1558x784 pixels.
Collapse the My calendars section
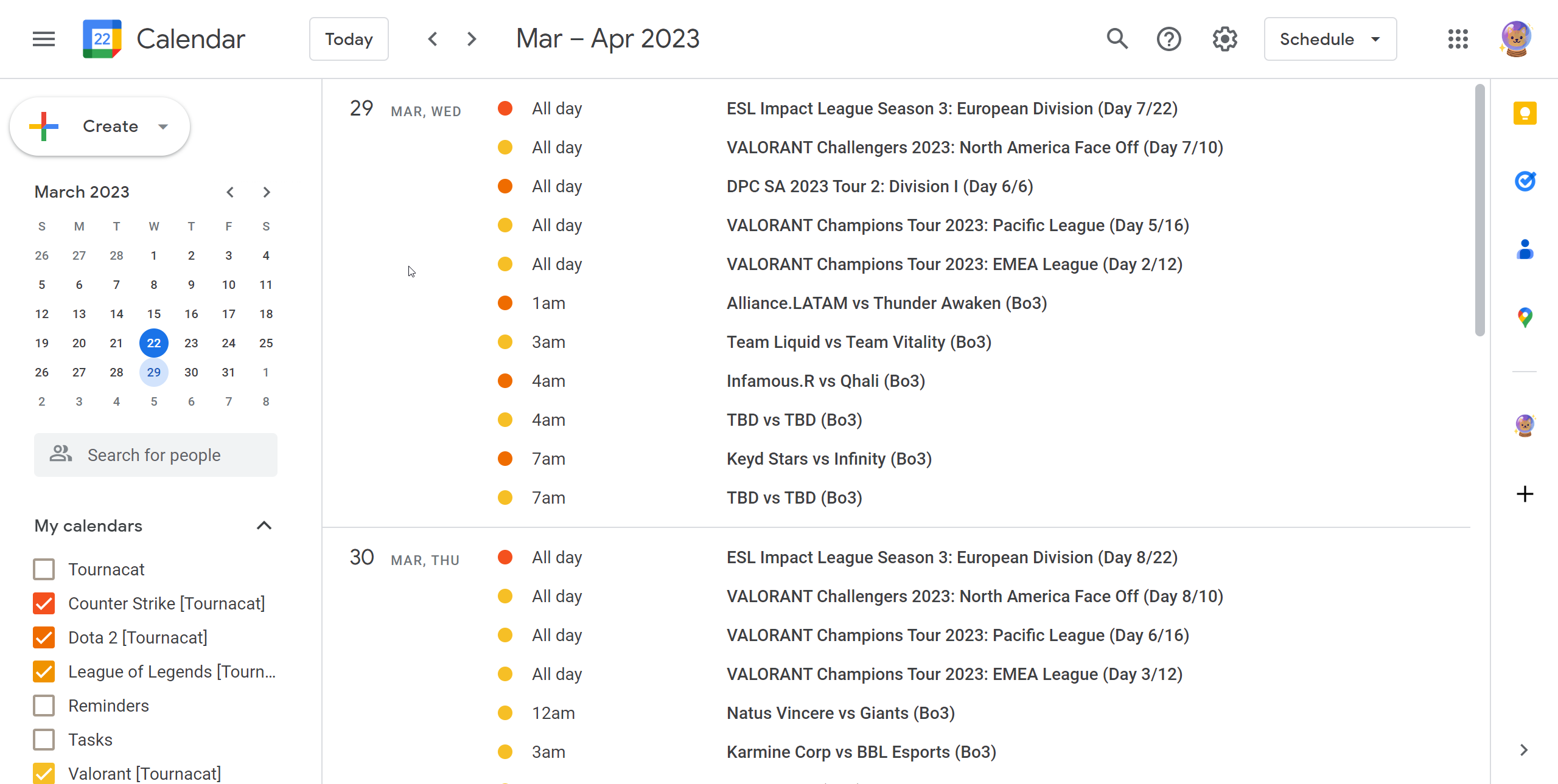(x=264, y=526)
